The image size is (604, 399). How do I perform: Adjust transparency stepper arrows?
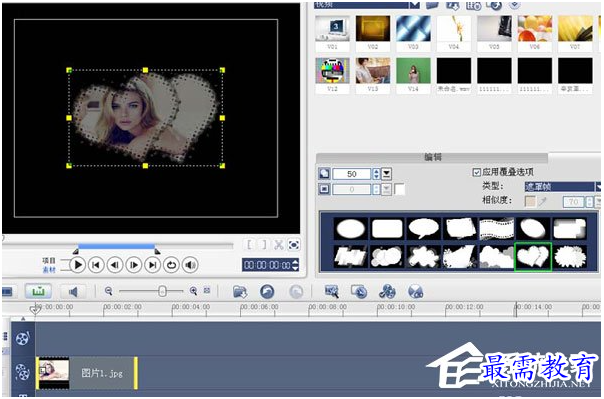point(376,174)
